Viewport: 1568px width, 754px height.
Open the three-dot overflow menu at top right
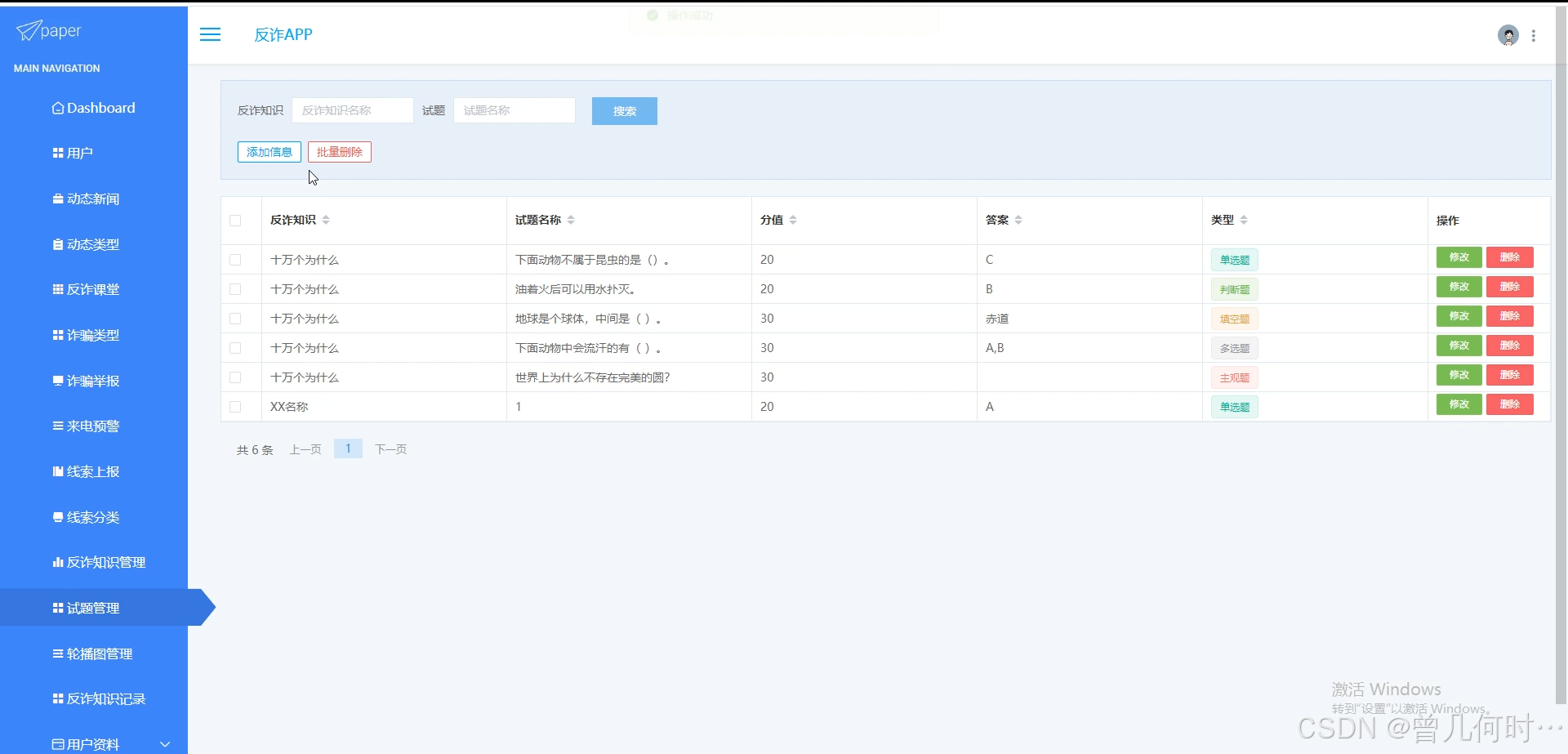coord(1535,35)
